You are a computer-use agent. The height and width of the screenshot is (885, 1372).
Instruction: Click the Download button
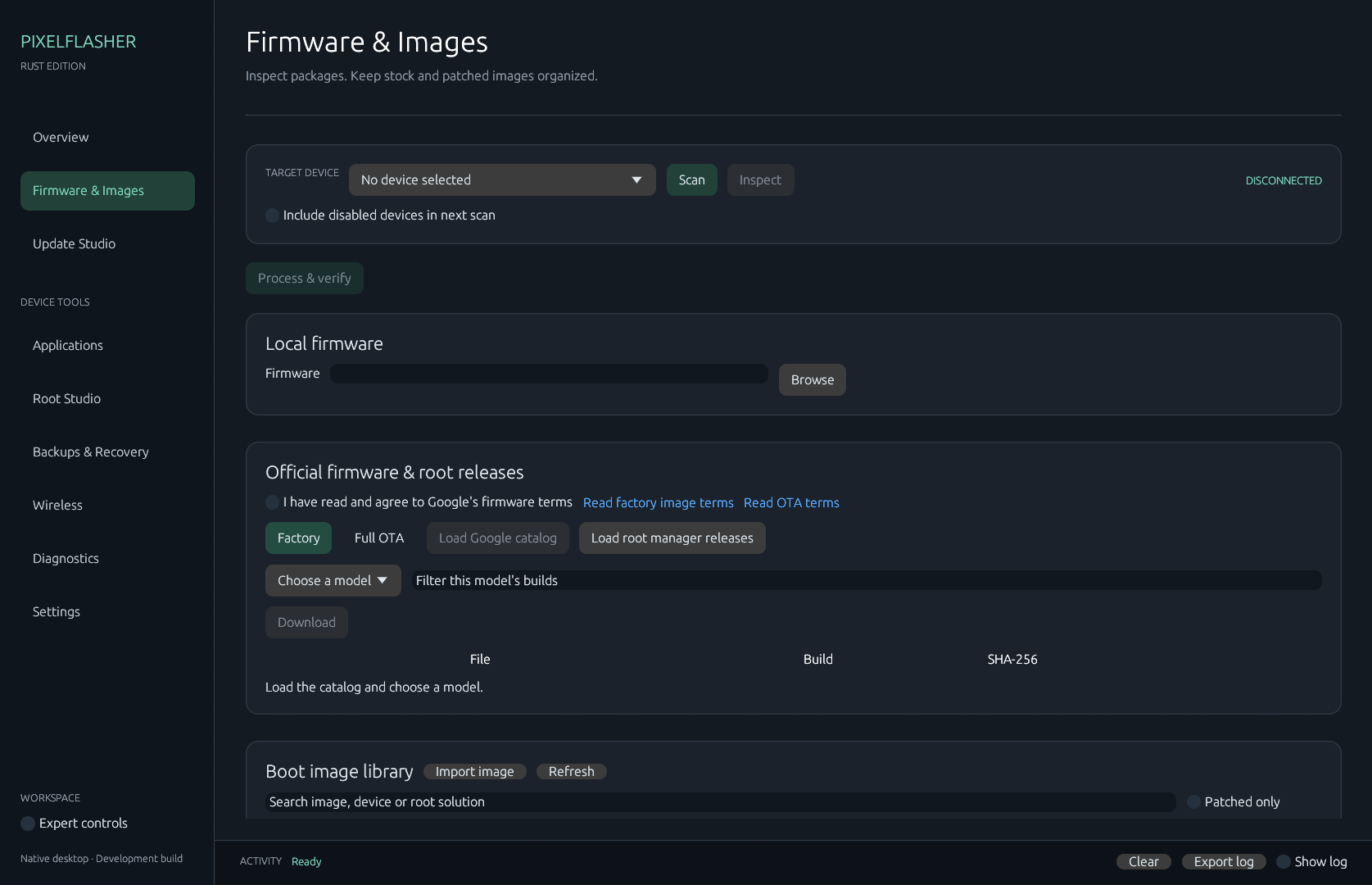tap(307, 623)
